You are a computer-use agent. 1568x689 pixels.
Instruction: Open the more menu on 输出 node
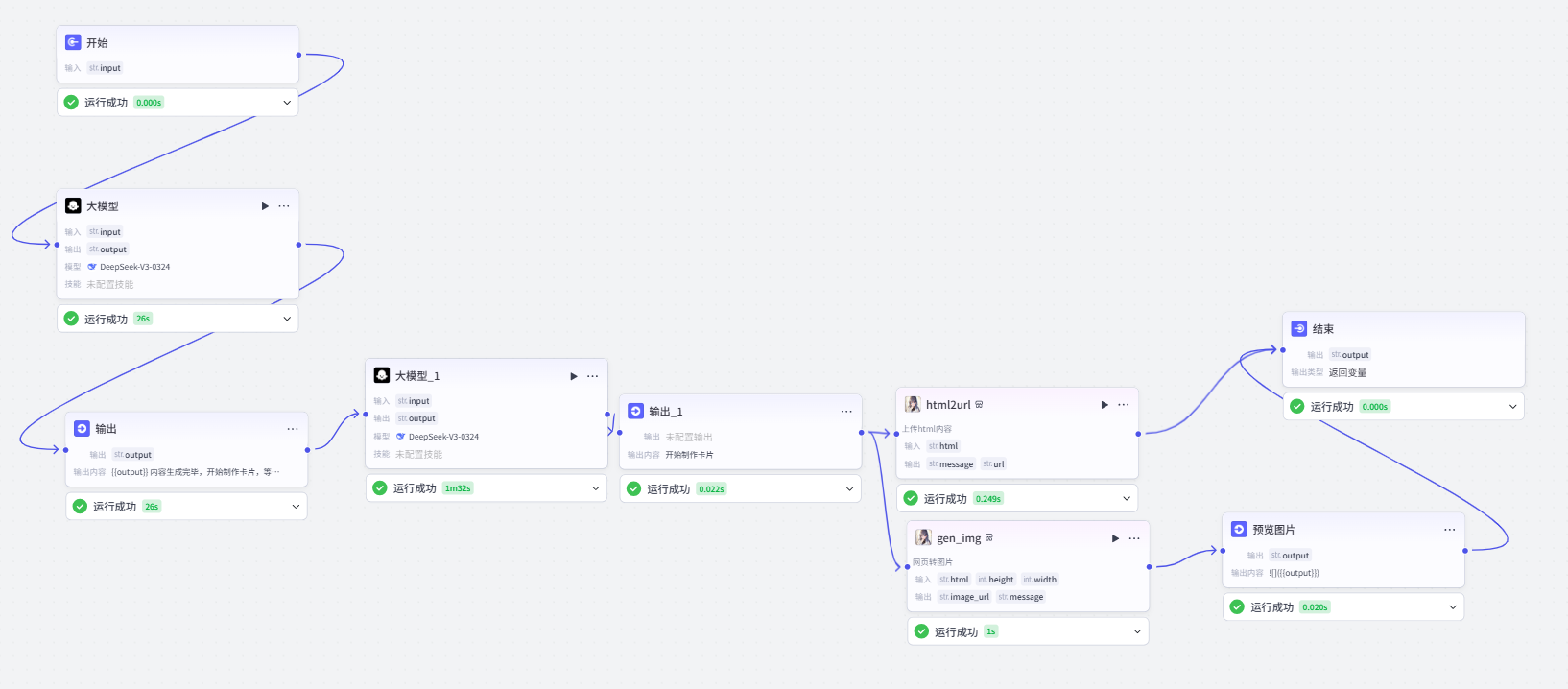point(293,429)
